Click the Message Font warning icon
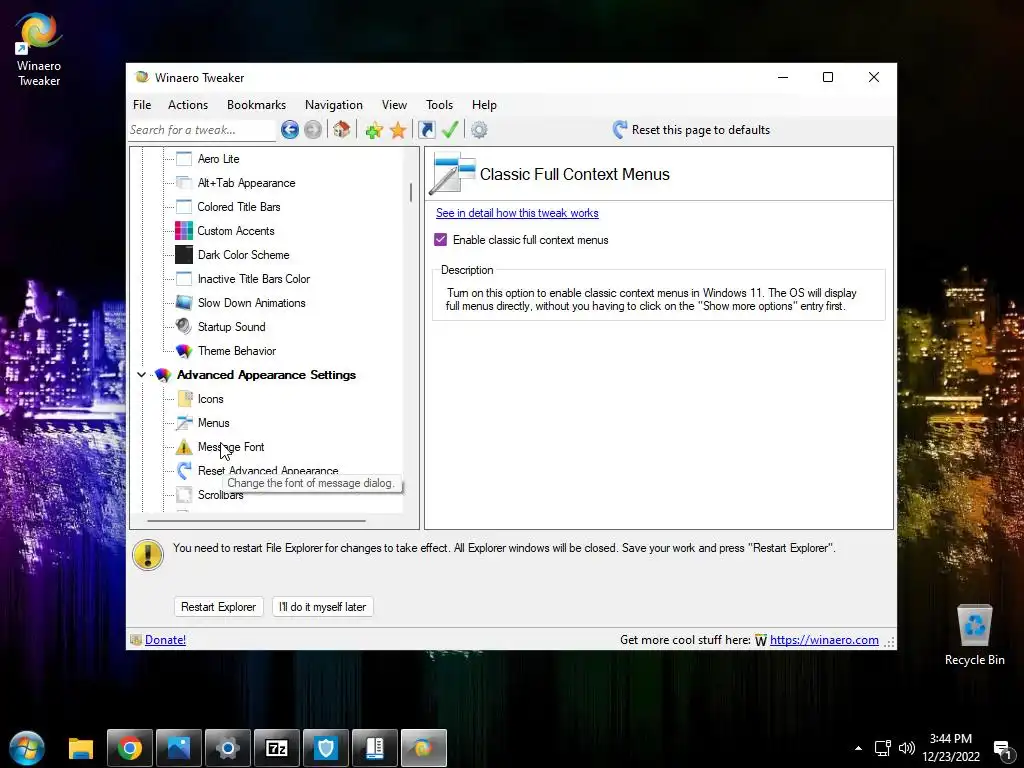Screen dimensions: 1024x768 tap(184, 447)
